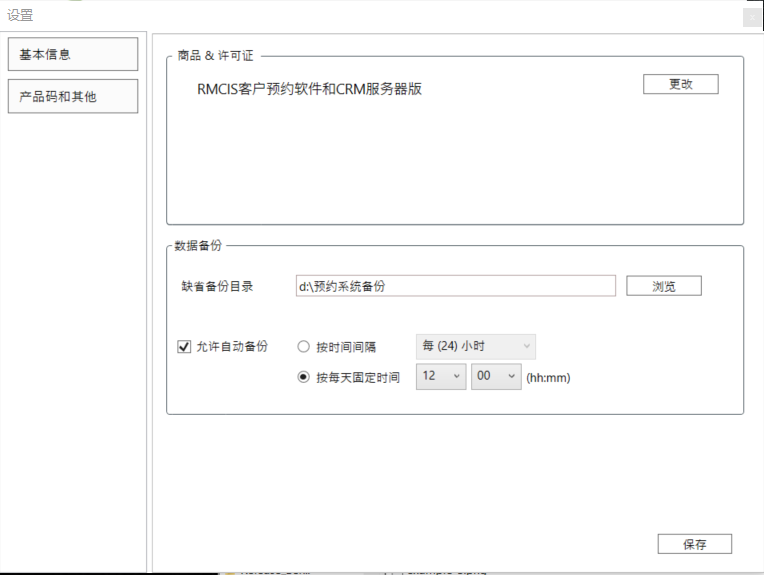Click the 浏览 button

click(664, 286)
